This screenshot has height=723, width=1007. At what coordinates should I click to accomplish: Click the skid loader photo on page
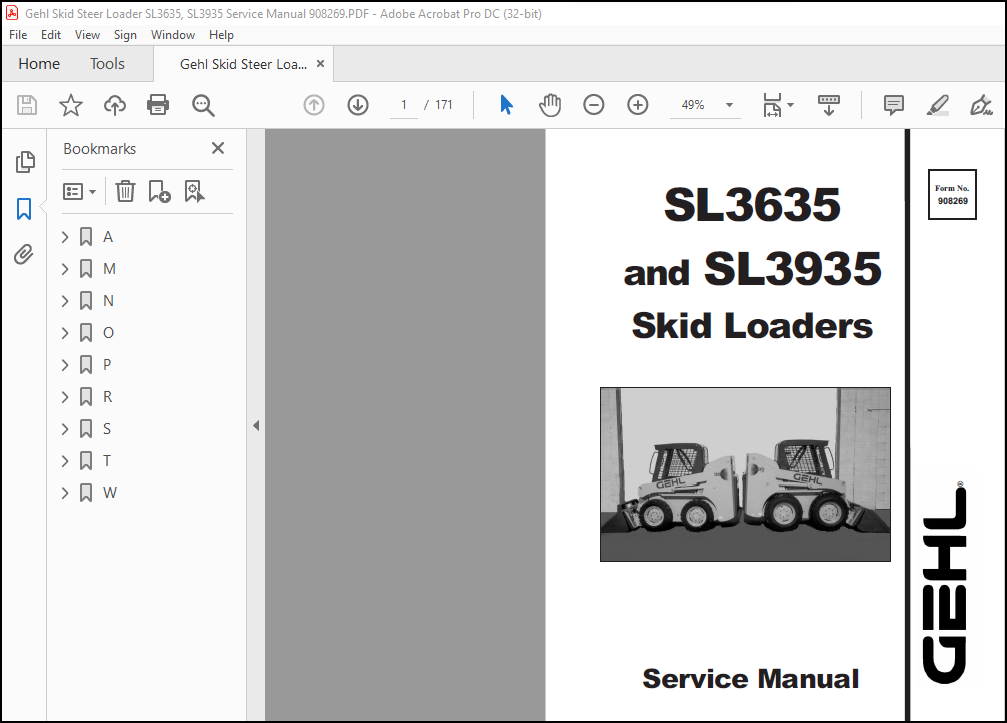(x=745, y=475)
